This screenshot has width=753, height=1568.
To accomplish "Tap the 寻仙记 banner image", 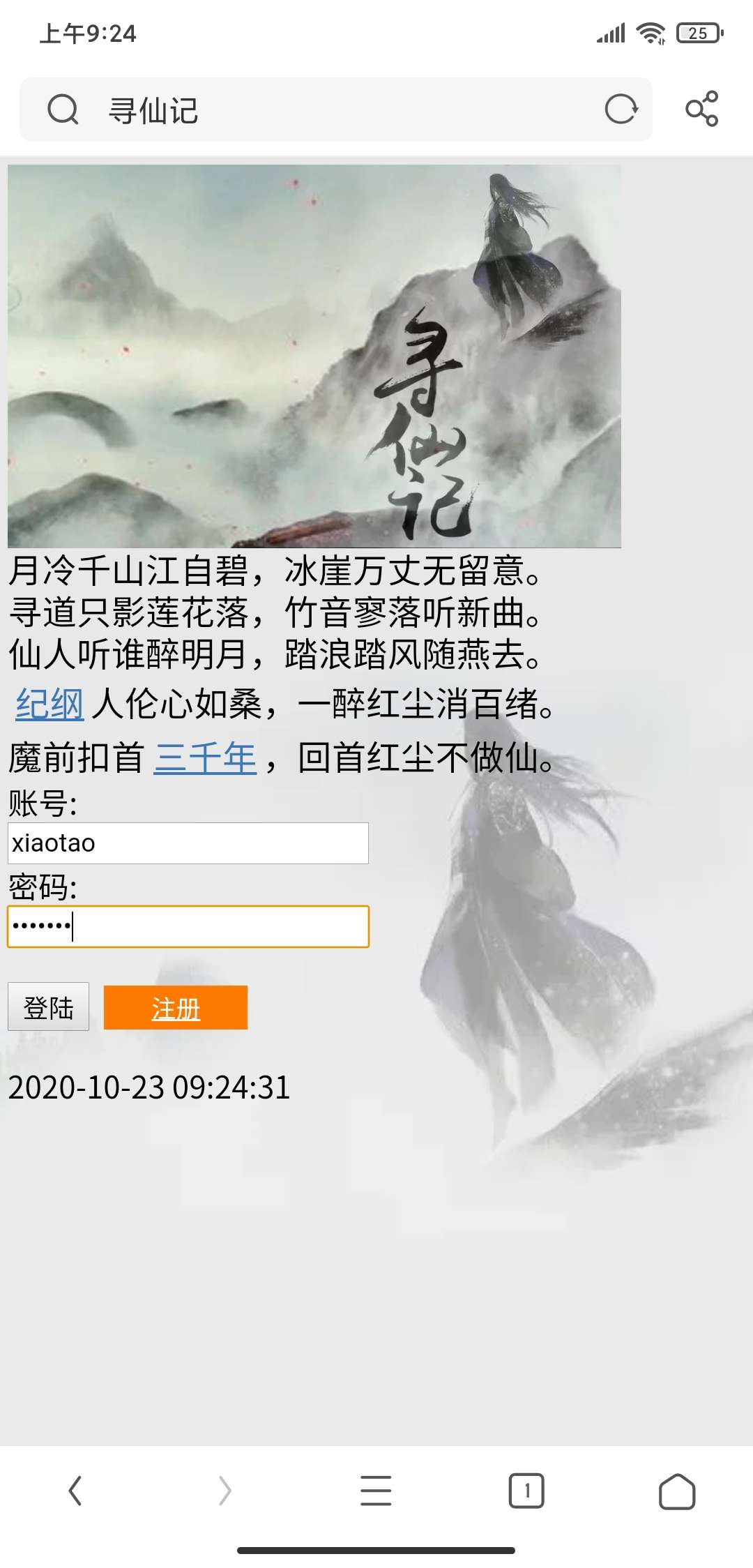I will 314,356.
